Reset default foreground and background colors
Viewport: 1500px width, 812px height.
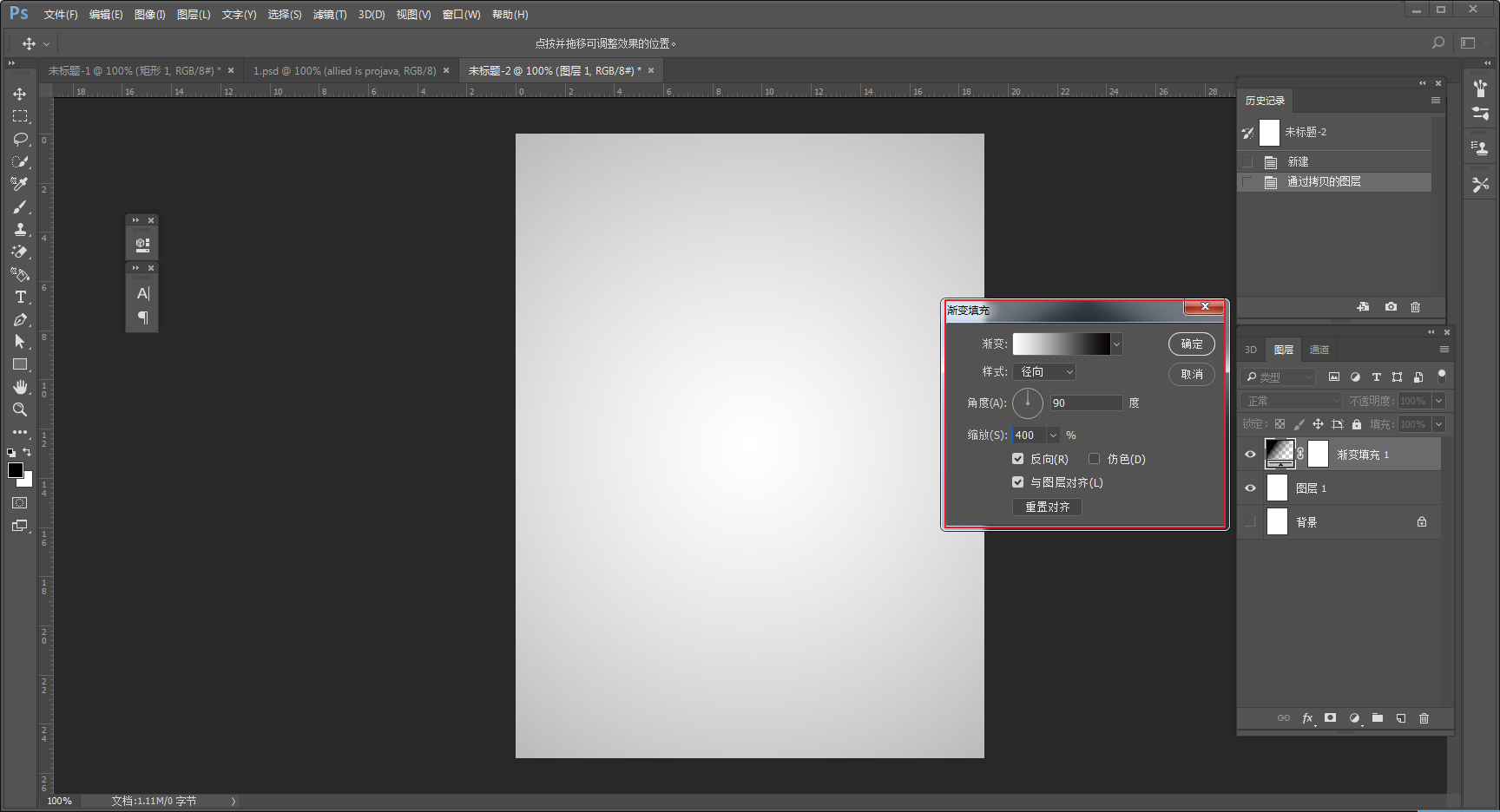11,453
